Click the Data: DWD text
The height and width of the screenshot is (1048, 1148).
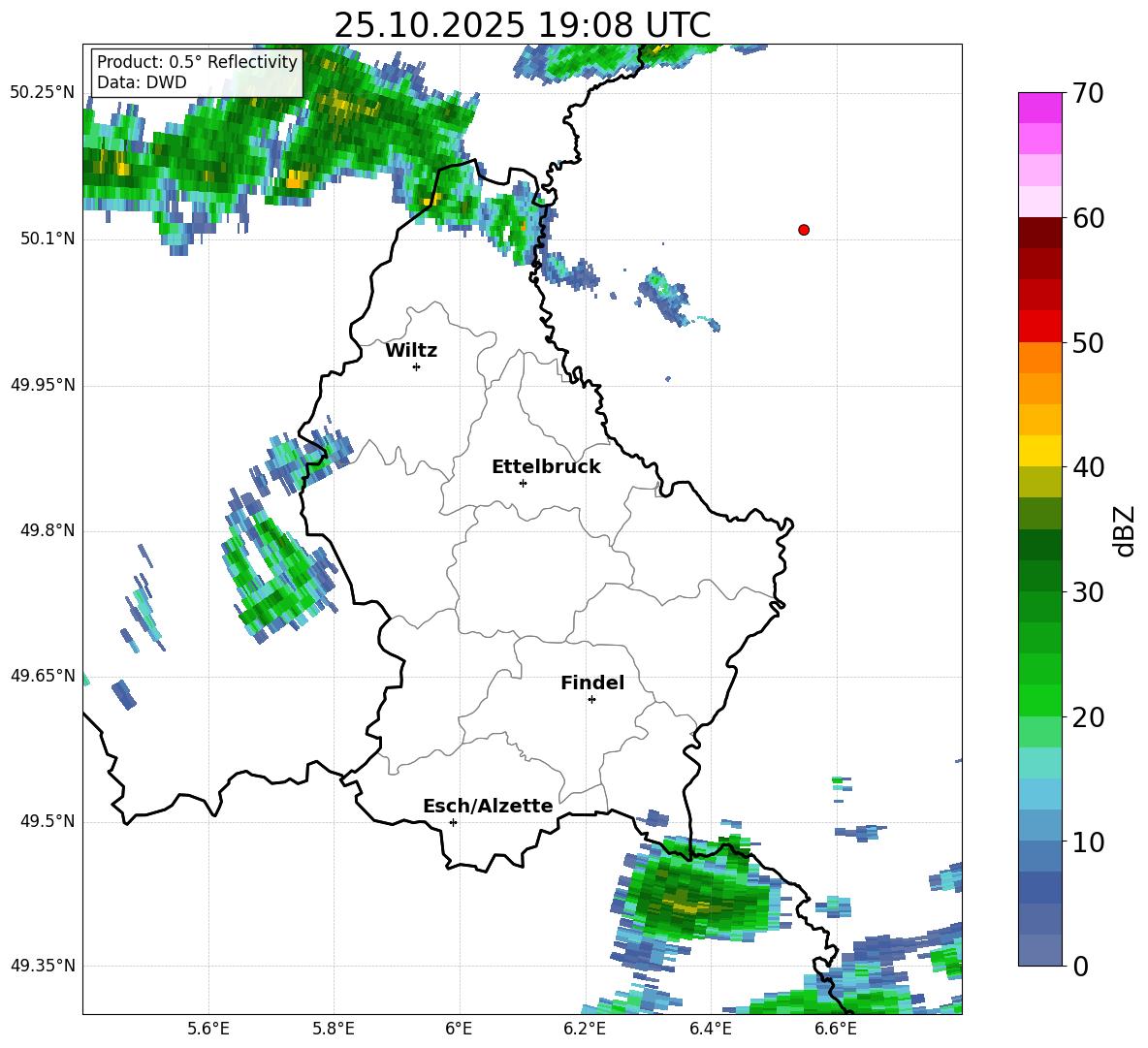pyautogui.click(x=142, y=82)
